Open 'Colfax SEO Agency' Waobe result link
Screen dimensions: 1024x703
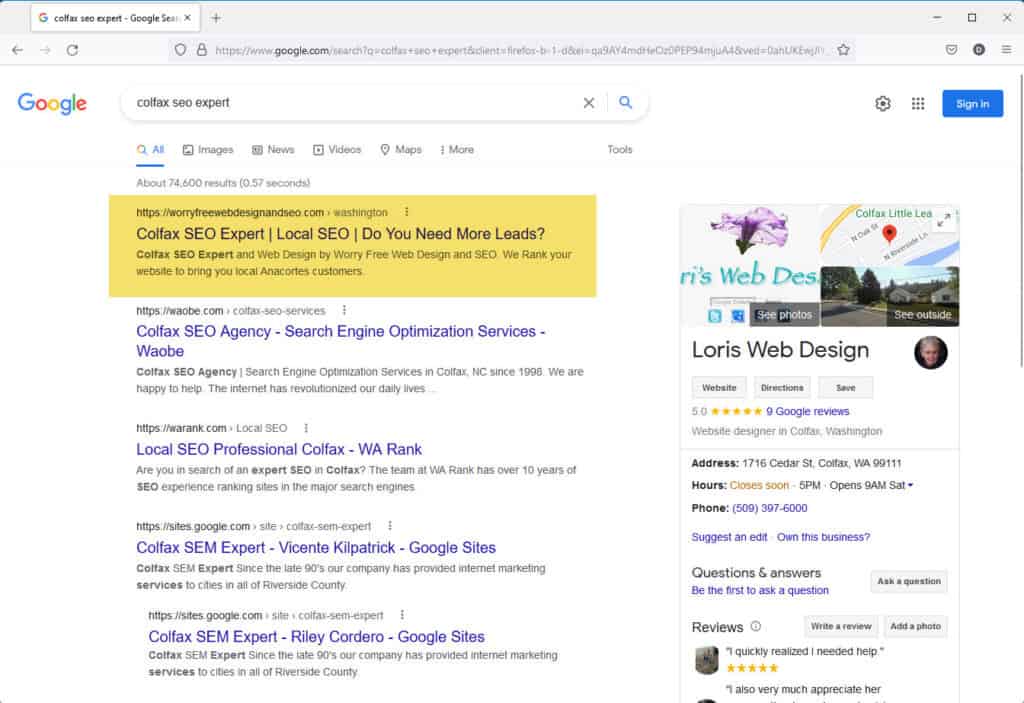pos(340,341)
